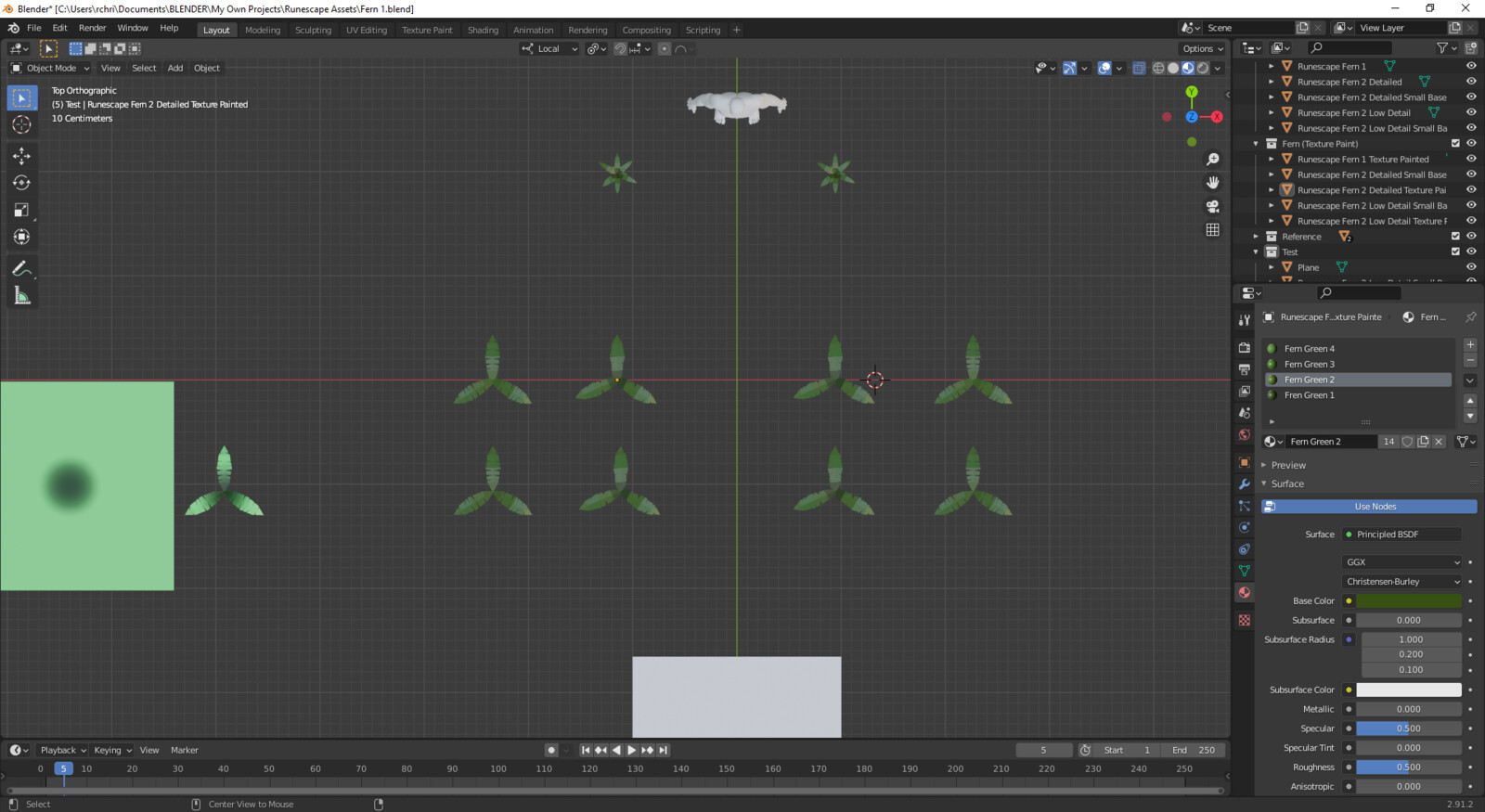1485x812 pixels.
Task: Open the Object properties tab
Action: coord(1245,462)
